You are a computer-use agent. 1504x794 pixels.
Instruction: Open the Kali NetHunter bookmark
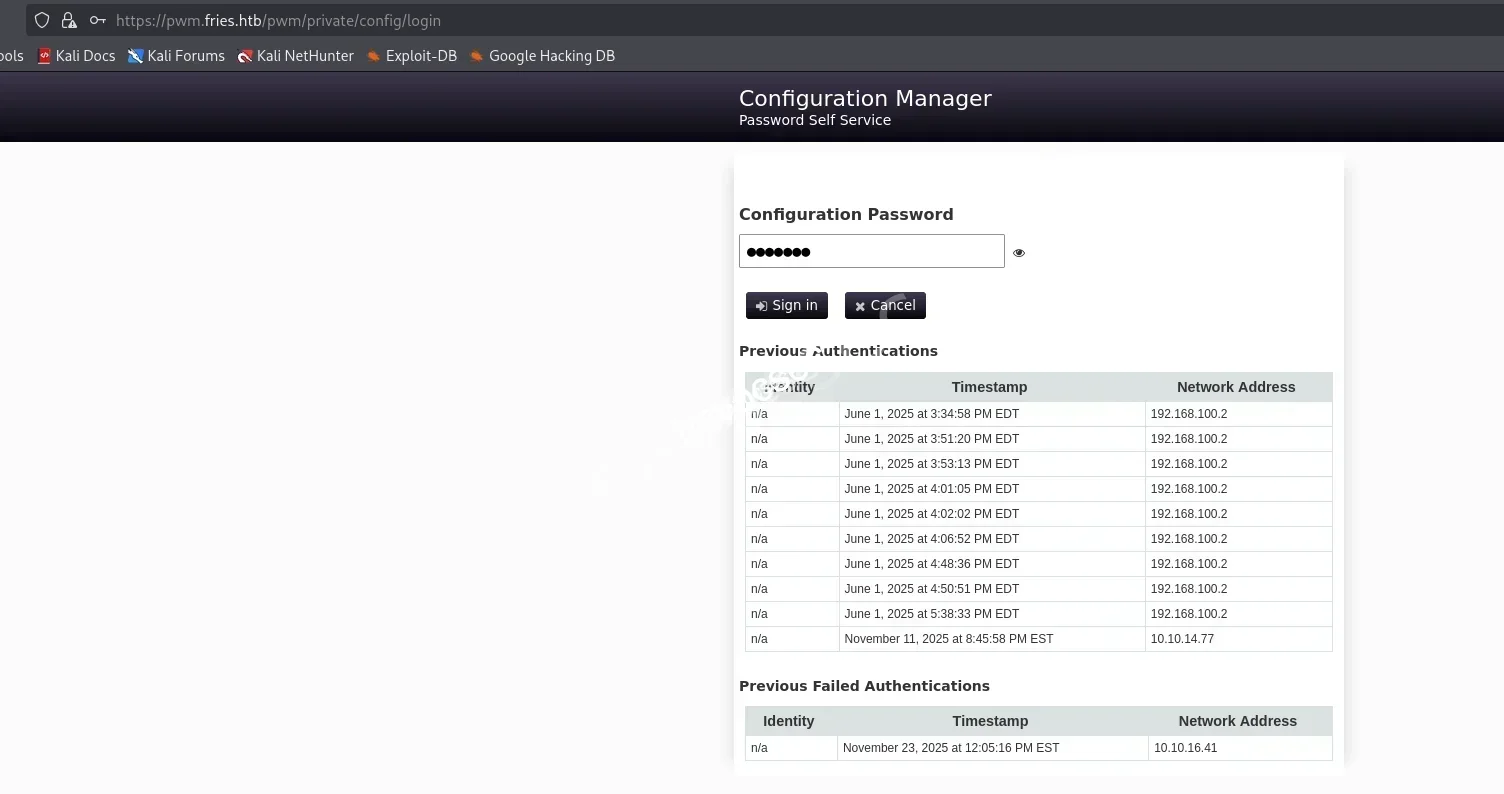pyautogui.click(x=296, y=56)
